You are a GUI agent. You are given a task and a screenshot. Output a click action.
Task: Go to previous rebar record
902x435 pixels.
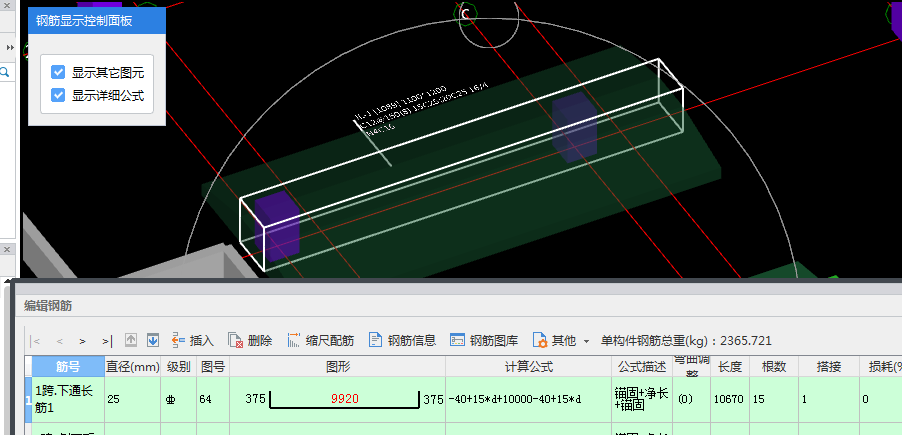[59, 341]
